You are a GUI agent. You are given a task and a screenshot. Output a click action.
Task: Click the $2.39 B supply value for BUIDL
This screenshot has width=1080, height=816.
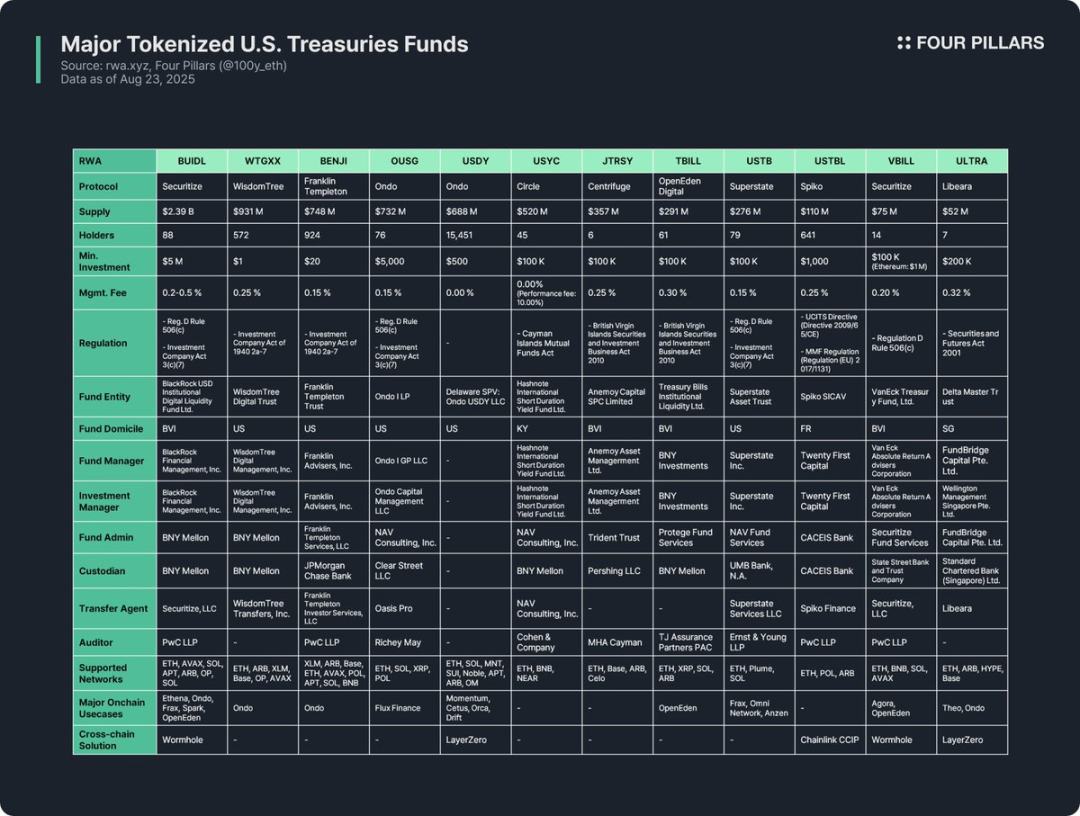pyautogui.click(x=181, y=212)
